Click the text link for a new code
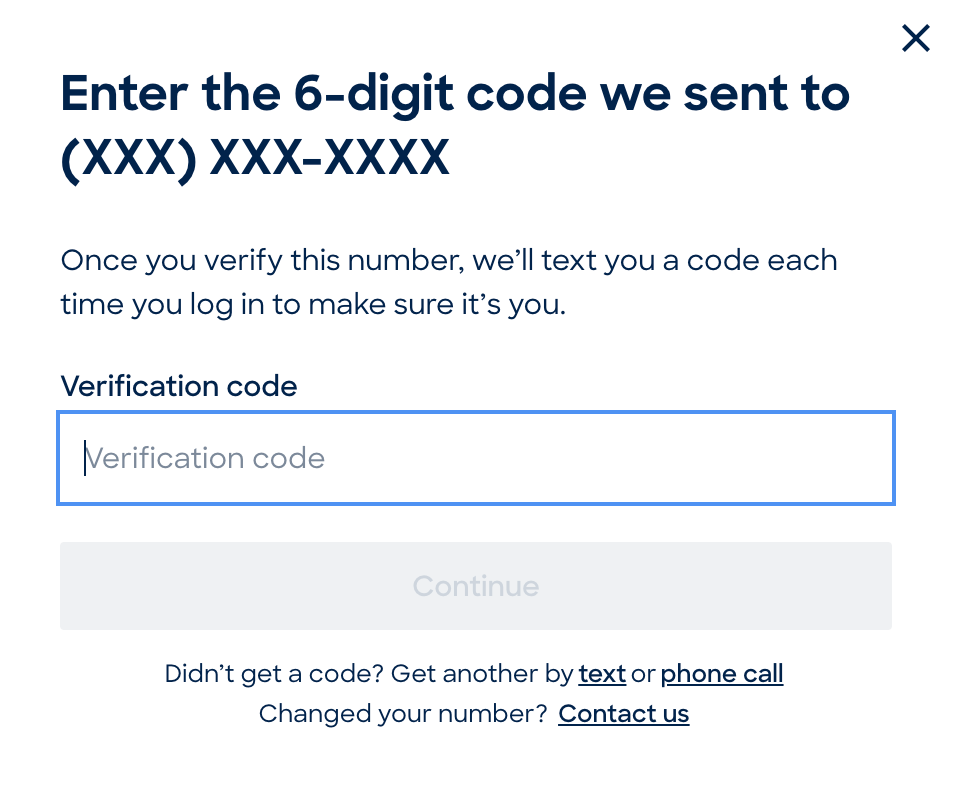 tap(601, 673)
